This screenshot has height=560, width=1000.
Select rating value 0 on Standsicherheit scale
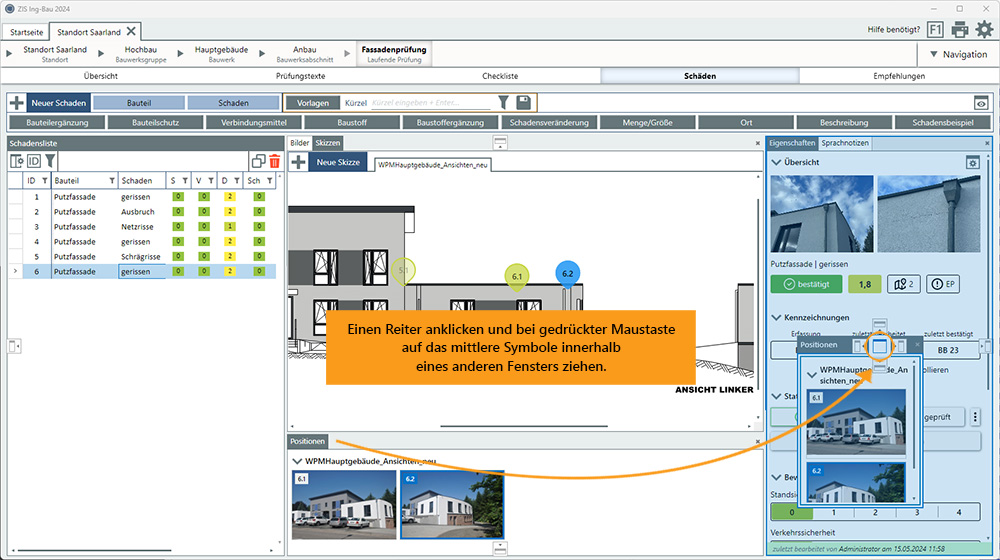(790, 512)
